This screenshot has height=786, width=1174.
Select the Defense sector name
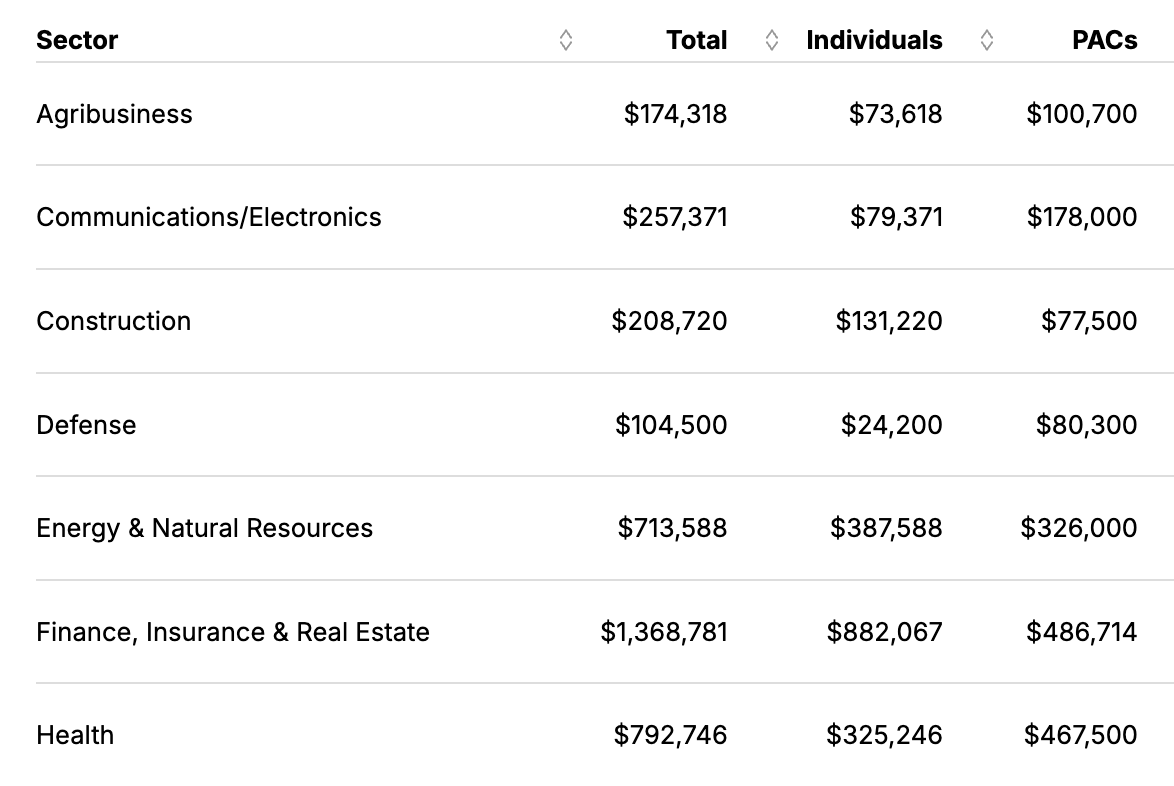(86, 425)
